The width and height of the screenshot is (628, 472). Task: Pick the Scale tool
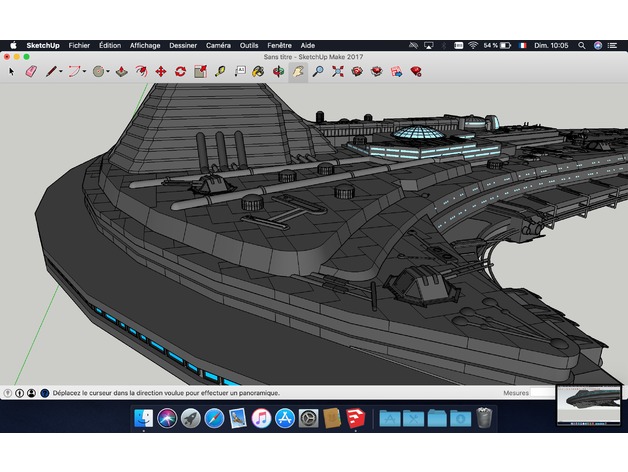pyautogui.click(x=201, y=72)
